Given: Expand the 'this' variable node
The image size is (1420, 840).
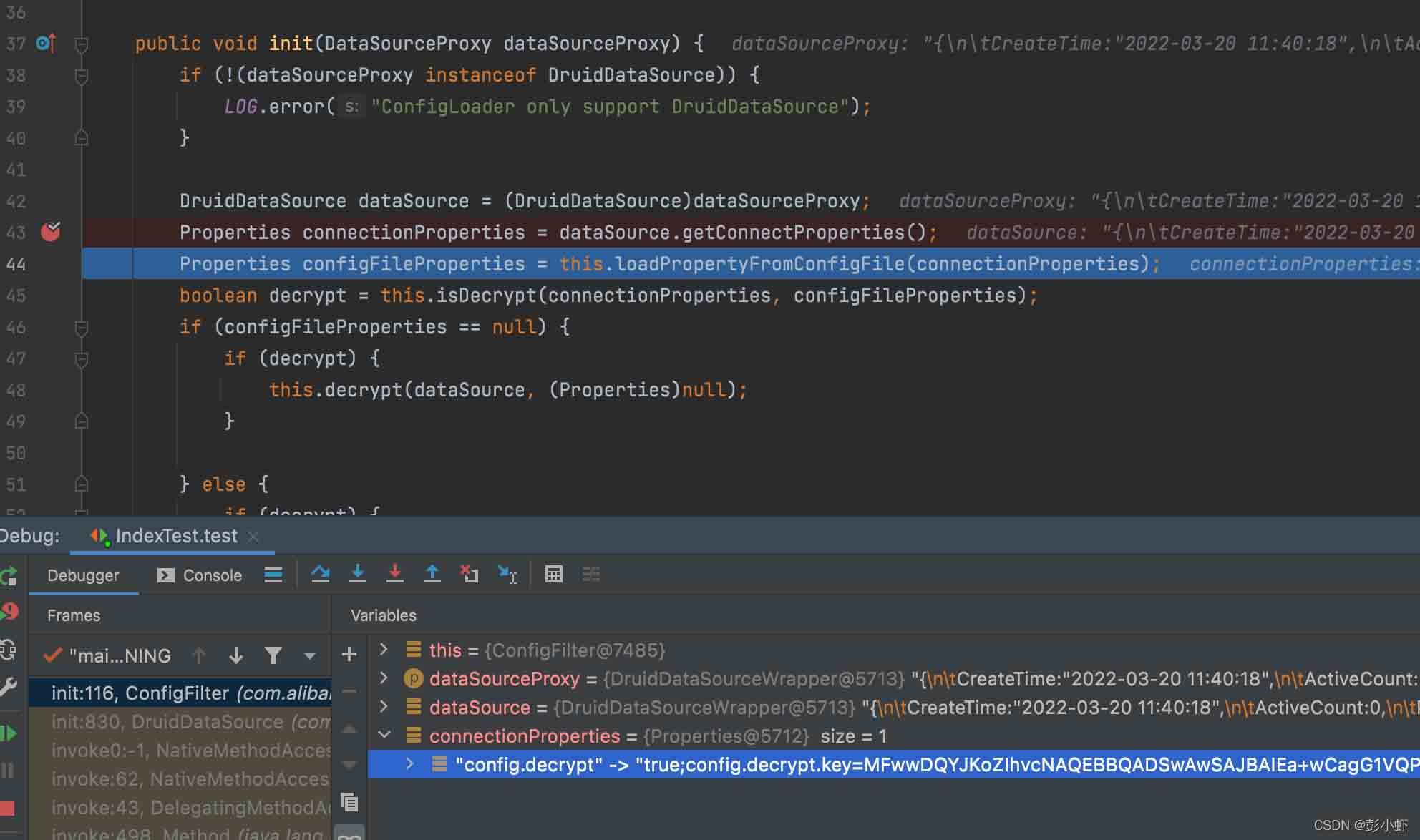Looking at the screenshot, I should point(384,650).
